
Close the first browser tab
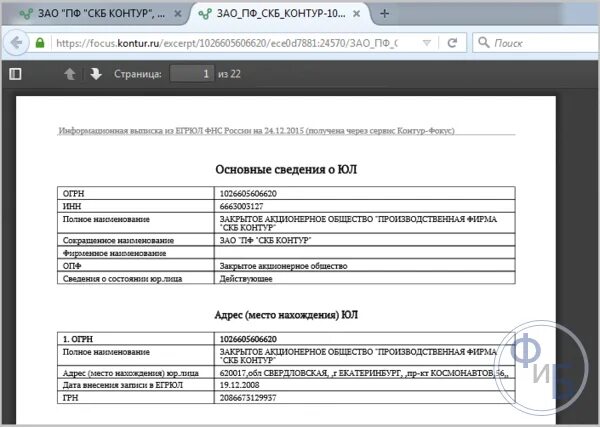(178, 14)
